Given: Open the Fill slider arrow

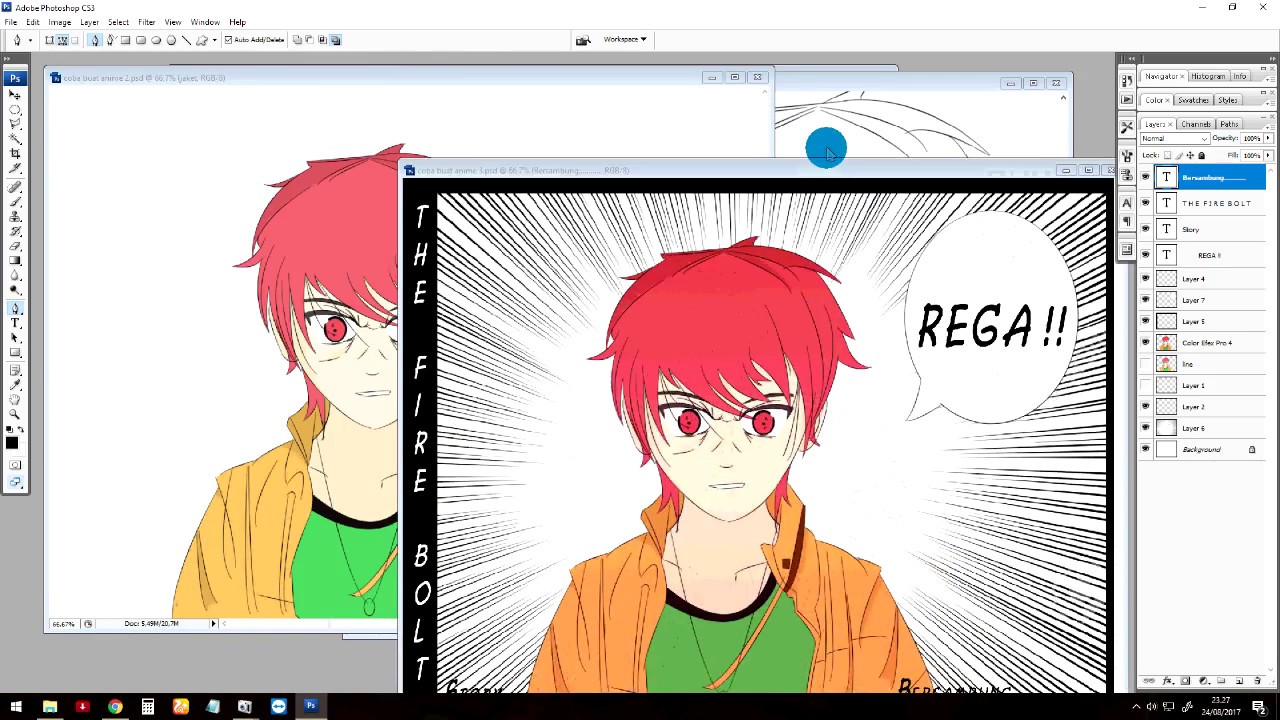Looking at the screenshot, I should [x=1268, y=155].
